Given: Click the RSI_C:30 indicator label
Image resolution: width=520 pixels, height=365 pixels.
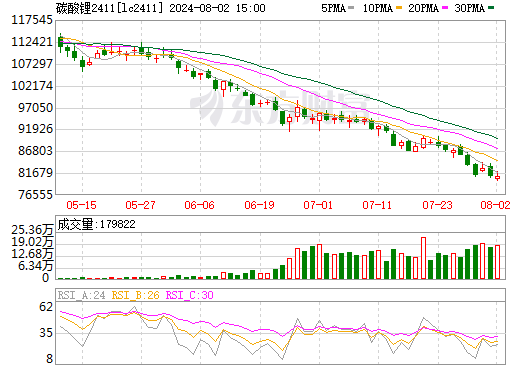Looking at the screenshot, I should (190, 295).
